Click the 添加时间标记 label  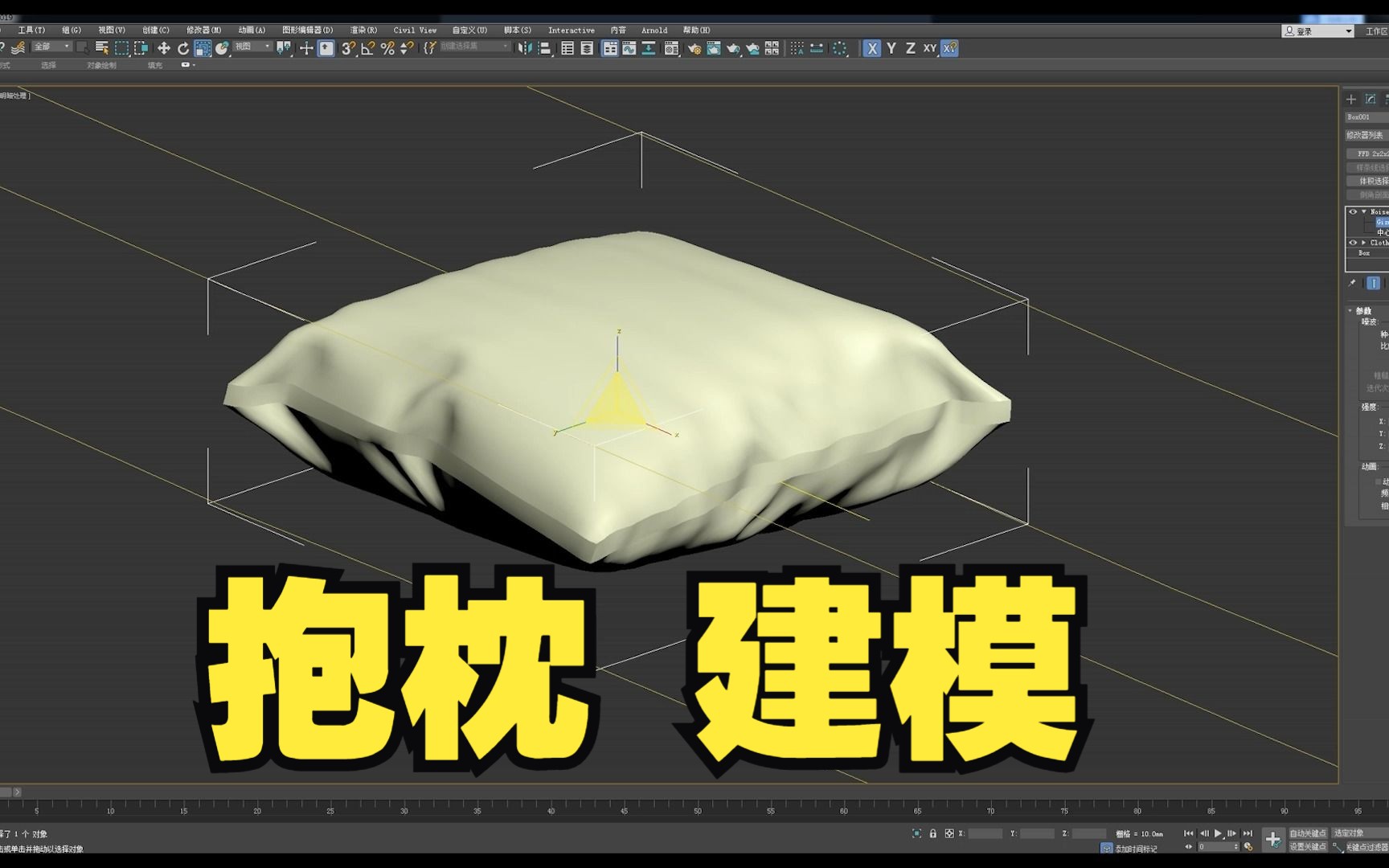(x=1137, y=848)
